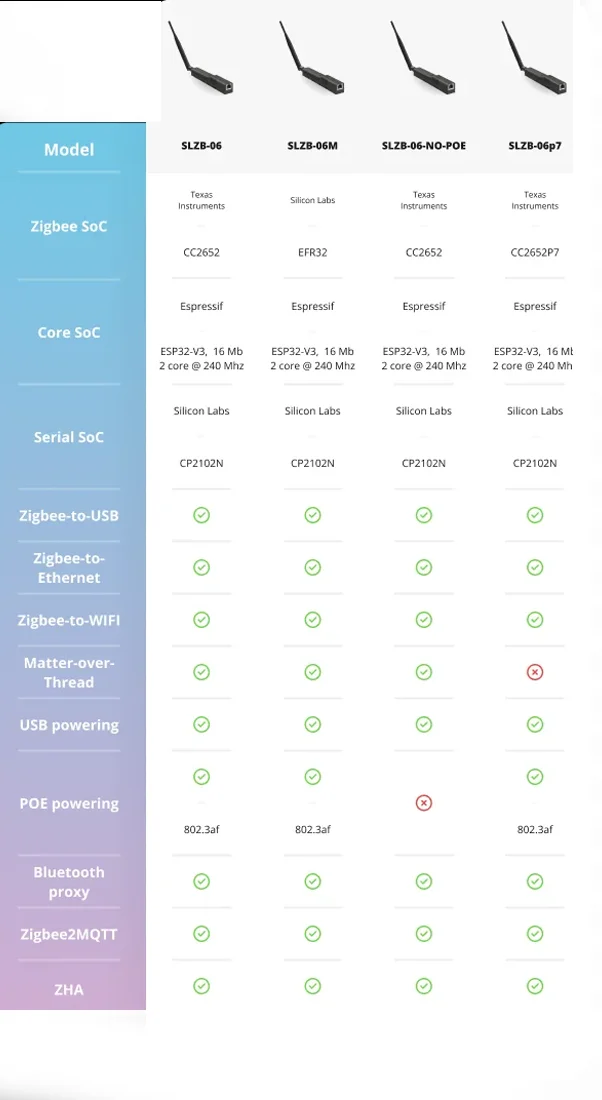
Task: Click the SLZB-06-NO-POE product image
Action: point(423,60)
